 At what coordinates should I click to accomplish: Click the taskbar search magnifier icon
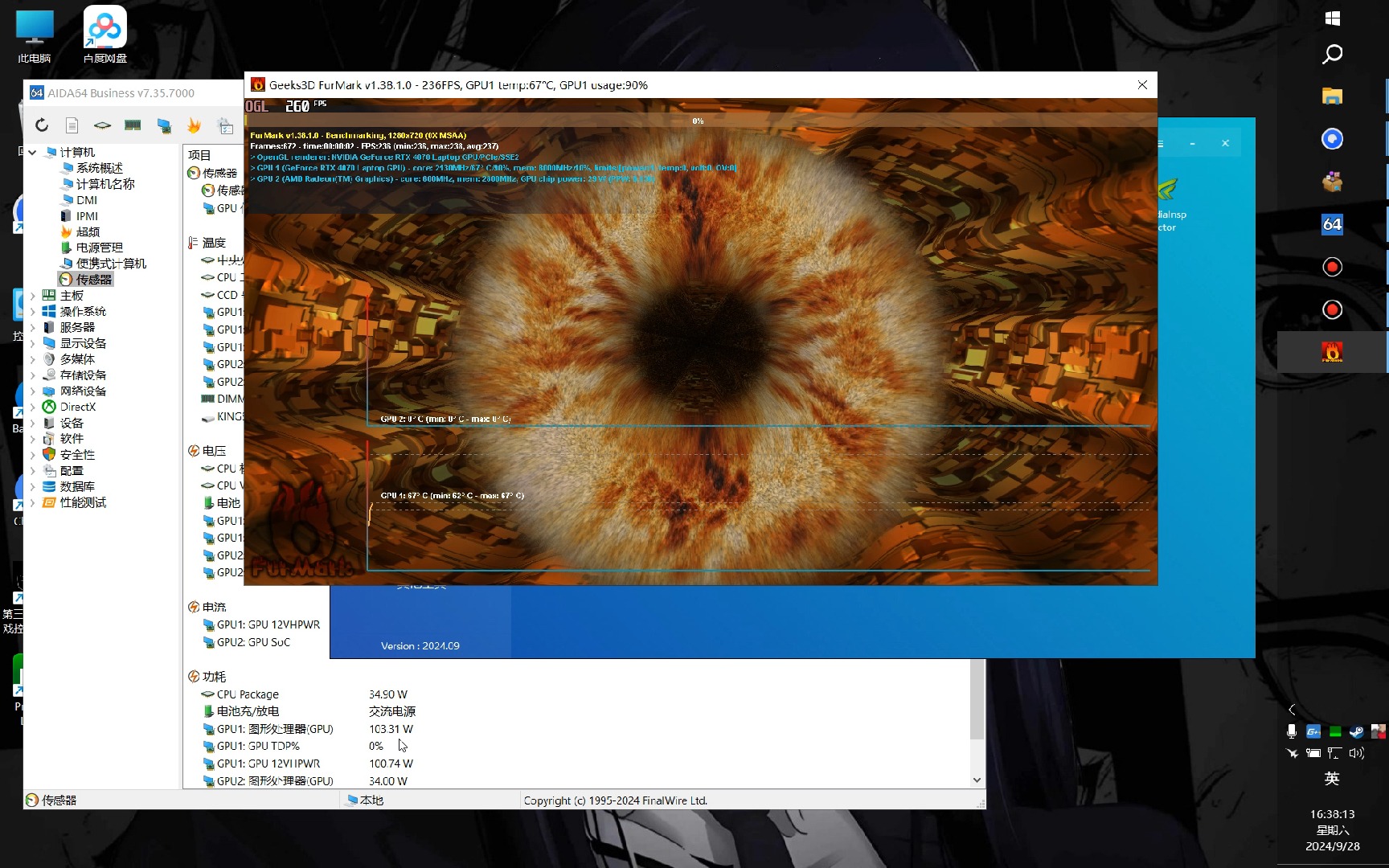[x=1332, y=55]
